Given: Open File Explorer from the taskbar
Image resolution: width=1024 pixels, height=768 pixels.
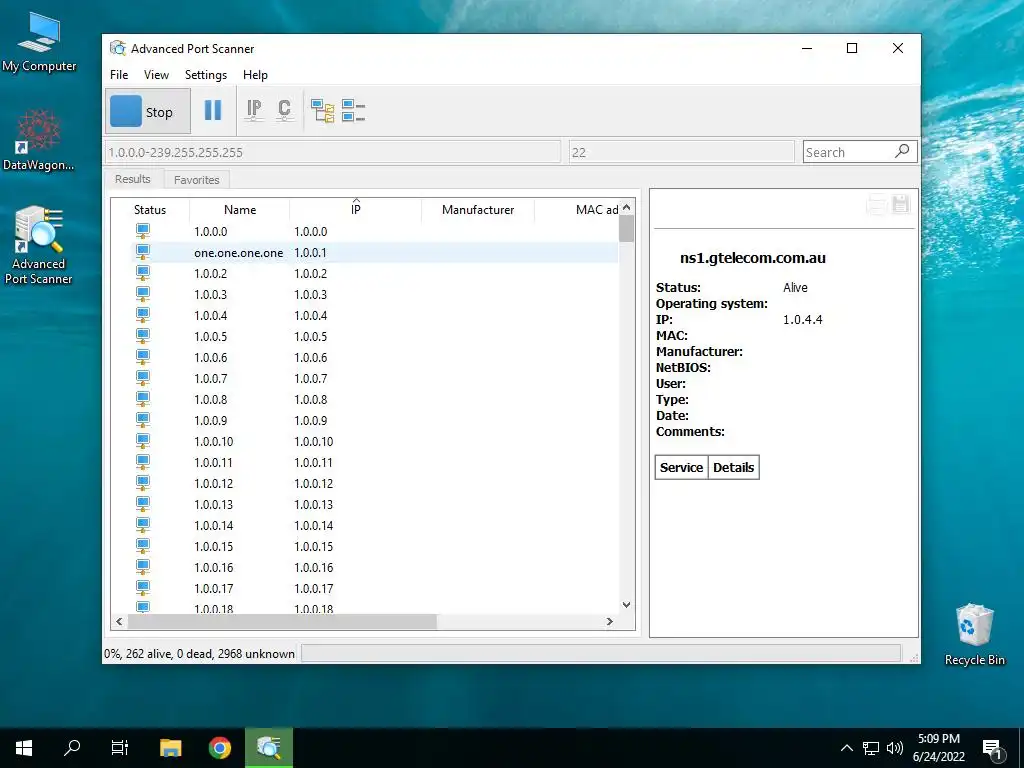Looking at the screenshot, I should point(170,748).
